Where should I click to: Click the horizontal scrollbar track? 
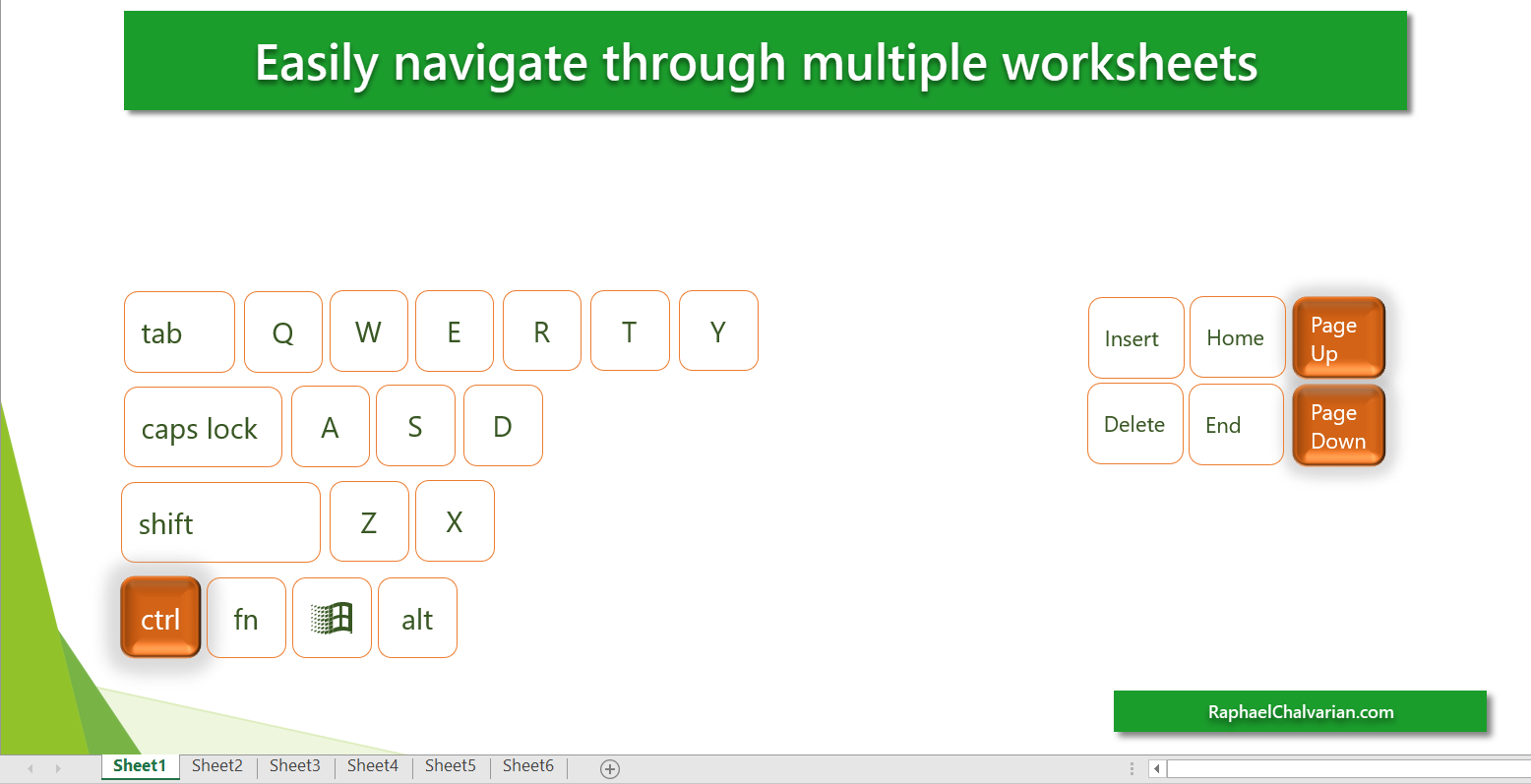coord(1348,768)
